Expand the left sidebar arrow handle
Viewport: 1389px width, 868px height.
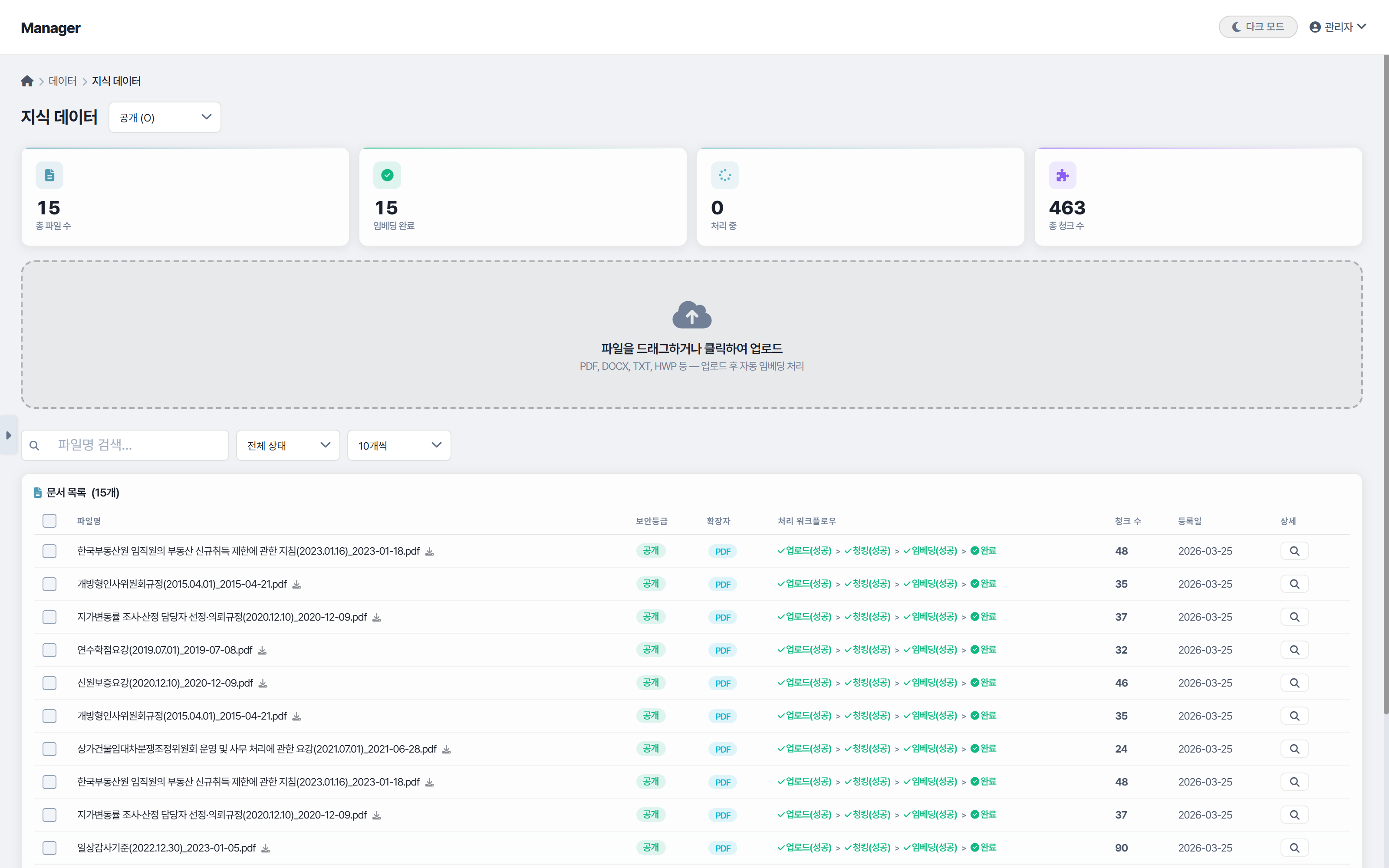pos(8,436)
